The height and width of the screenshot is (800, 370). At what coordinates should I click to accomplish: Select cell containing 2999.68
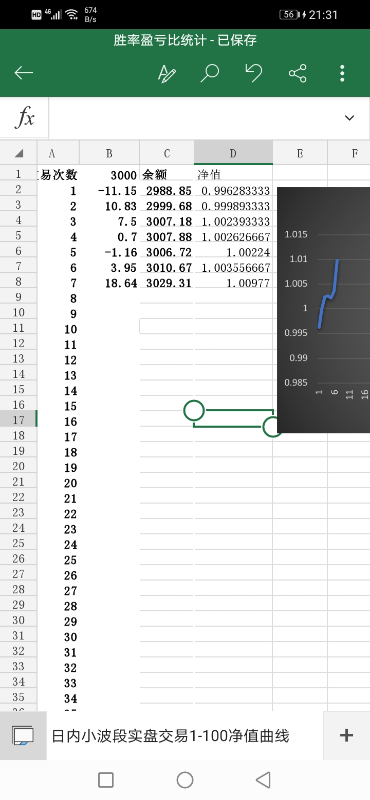[x=167, y=206]
